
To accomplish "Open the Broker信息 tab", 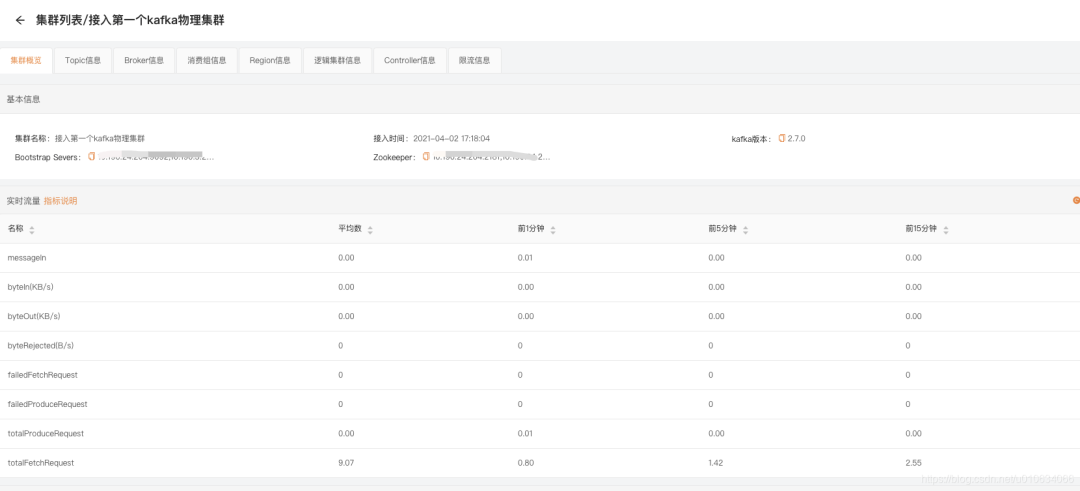I will 144,61.
